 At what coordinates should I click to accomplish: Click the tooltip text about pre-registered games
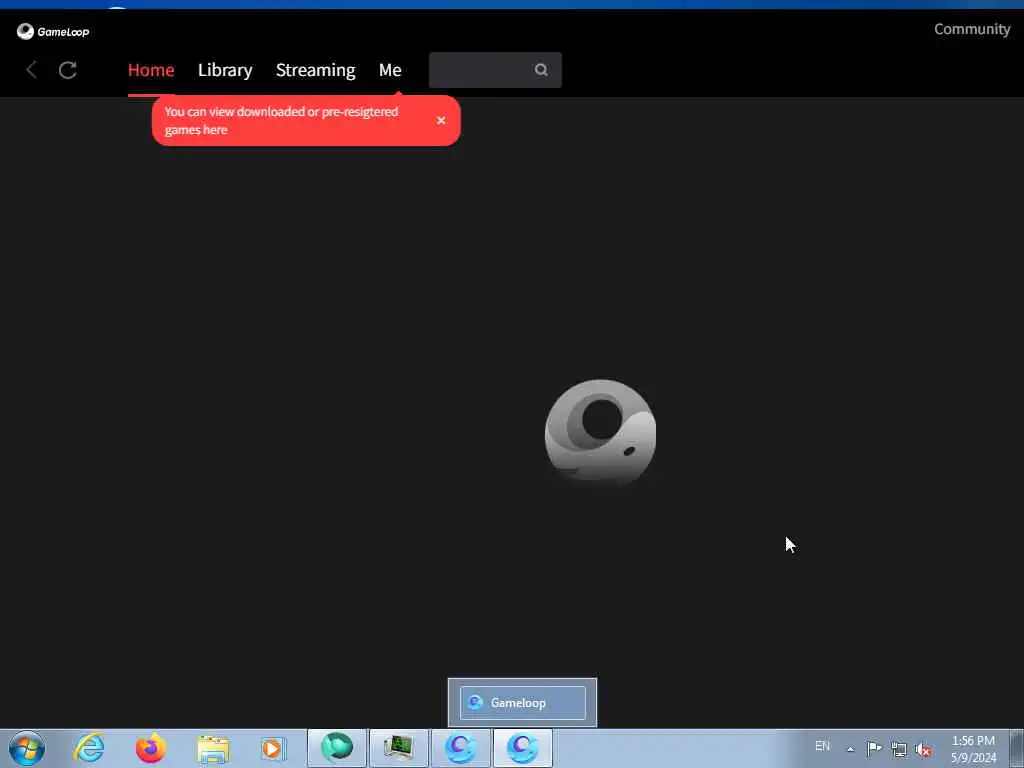click(281, 121)
